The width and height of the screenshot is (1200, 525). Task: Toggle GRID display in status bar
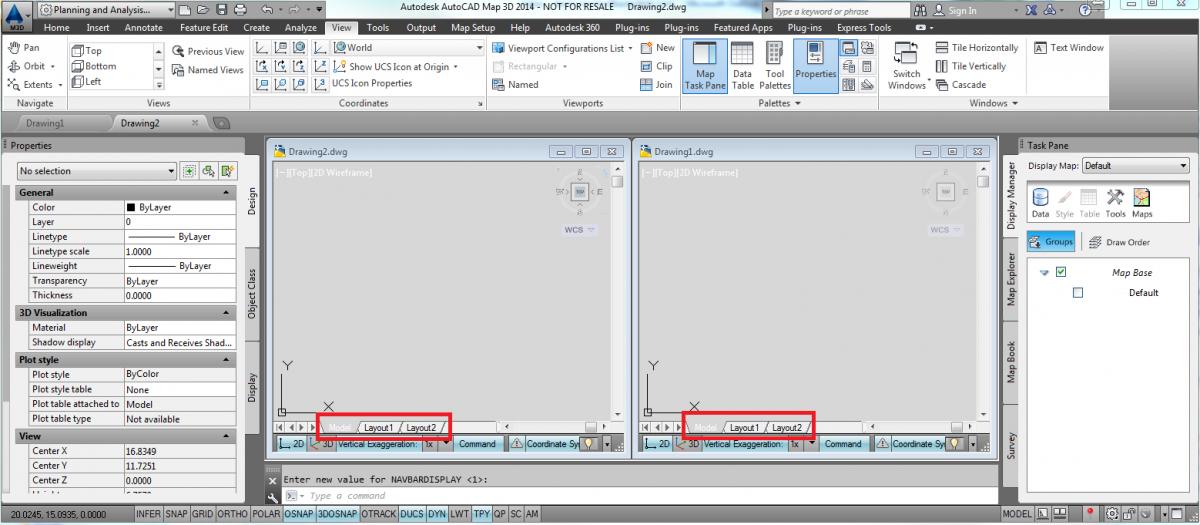pyautogui.click(x=203, y=514)
